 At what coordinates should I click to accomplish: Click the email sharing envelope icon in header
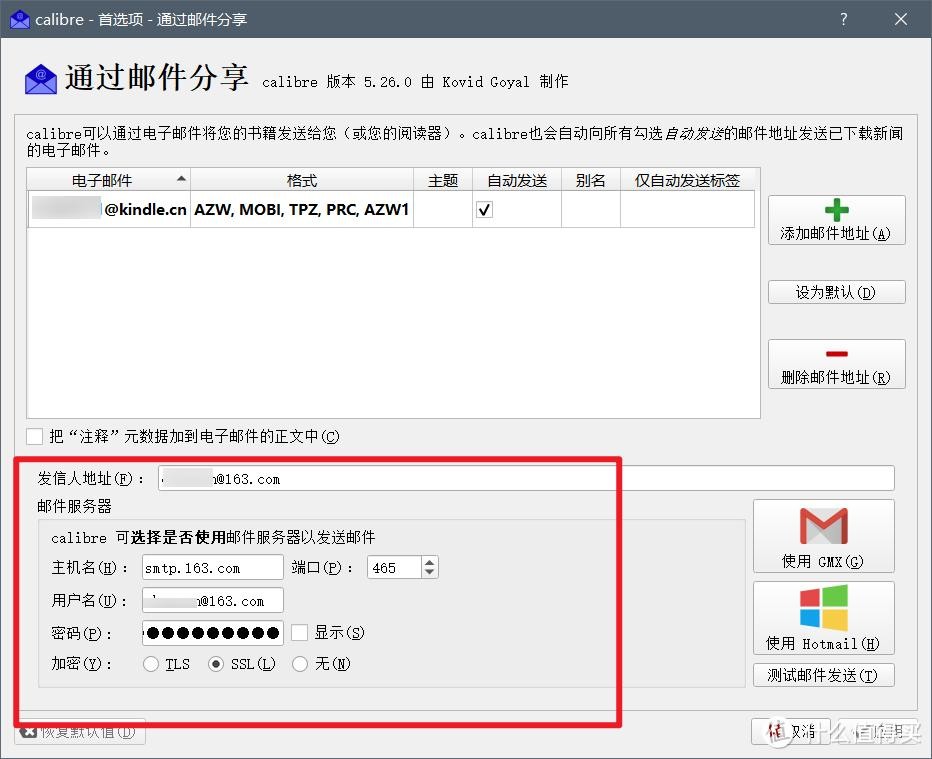coord(41,79)
